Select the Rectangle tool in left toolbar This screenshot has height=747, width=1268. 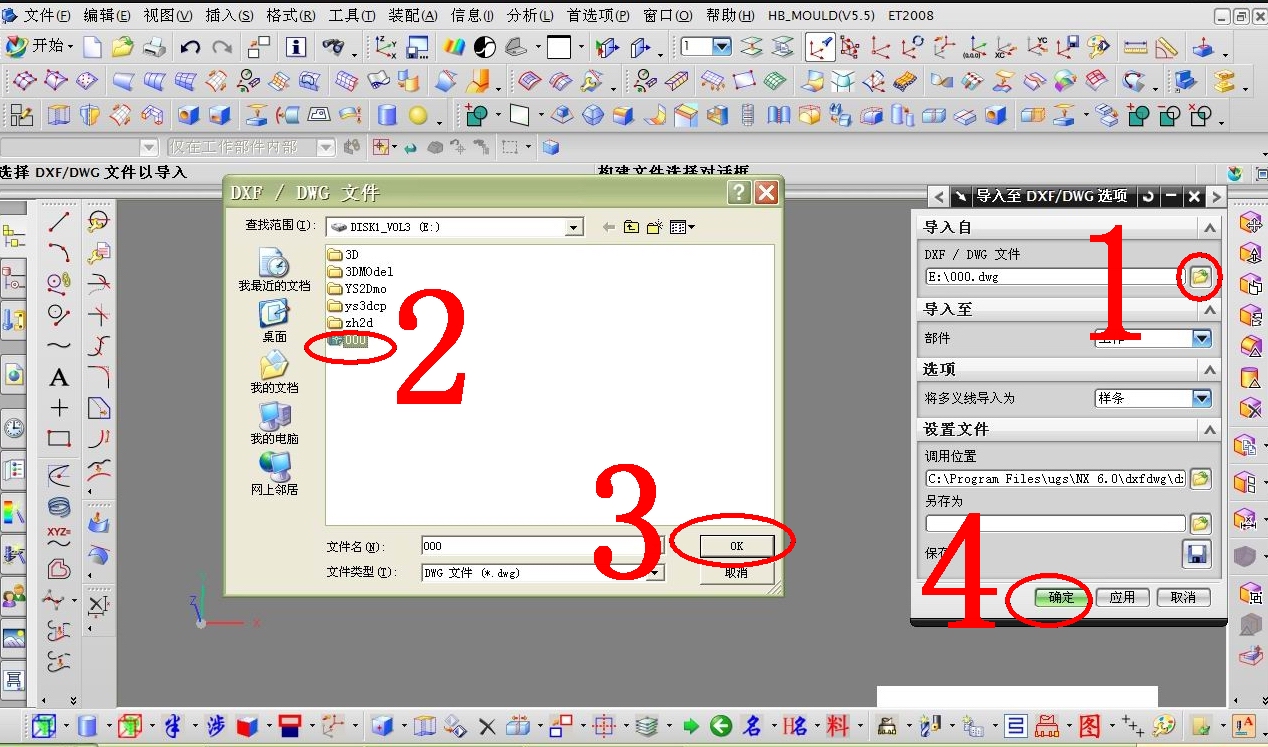coord(59,438)
